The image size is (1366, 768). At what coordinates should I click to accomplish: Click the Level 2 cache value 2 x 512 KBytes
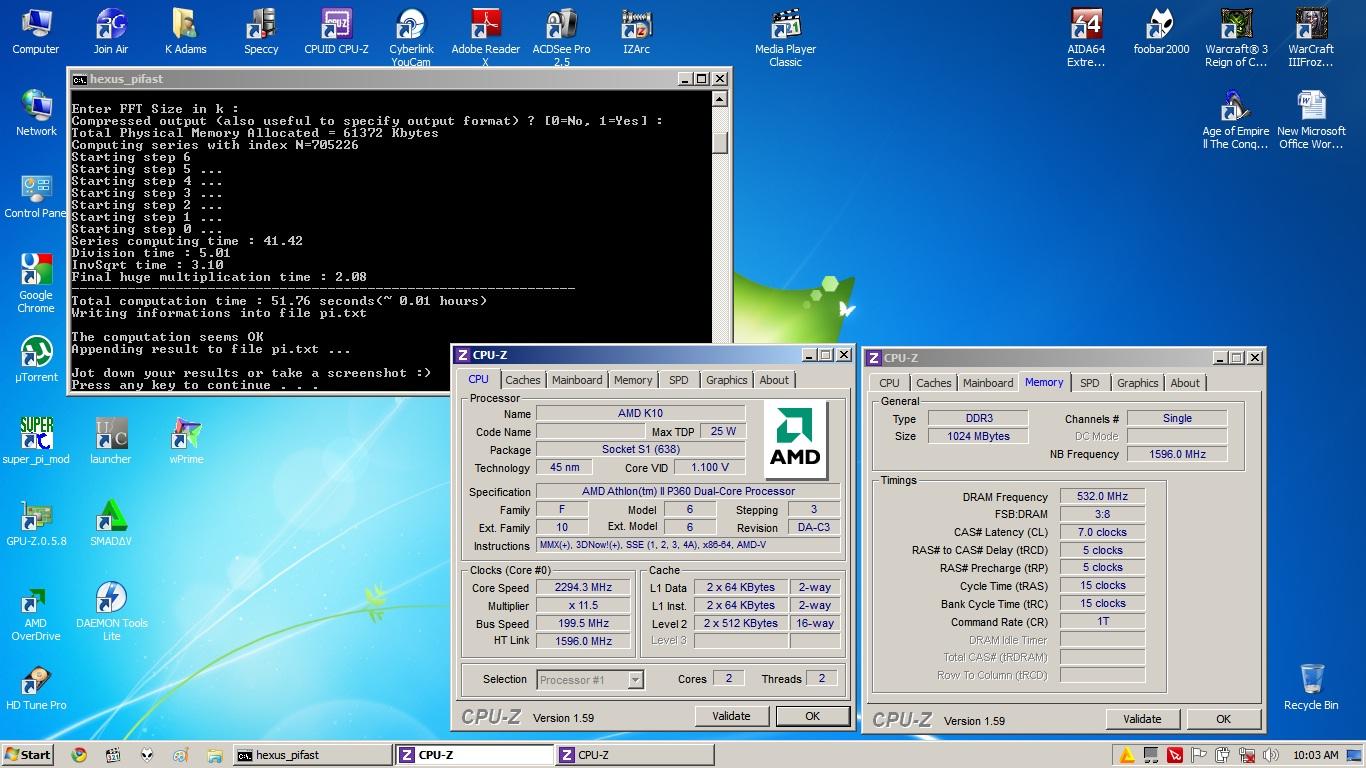(740, 623)
